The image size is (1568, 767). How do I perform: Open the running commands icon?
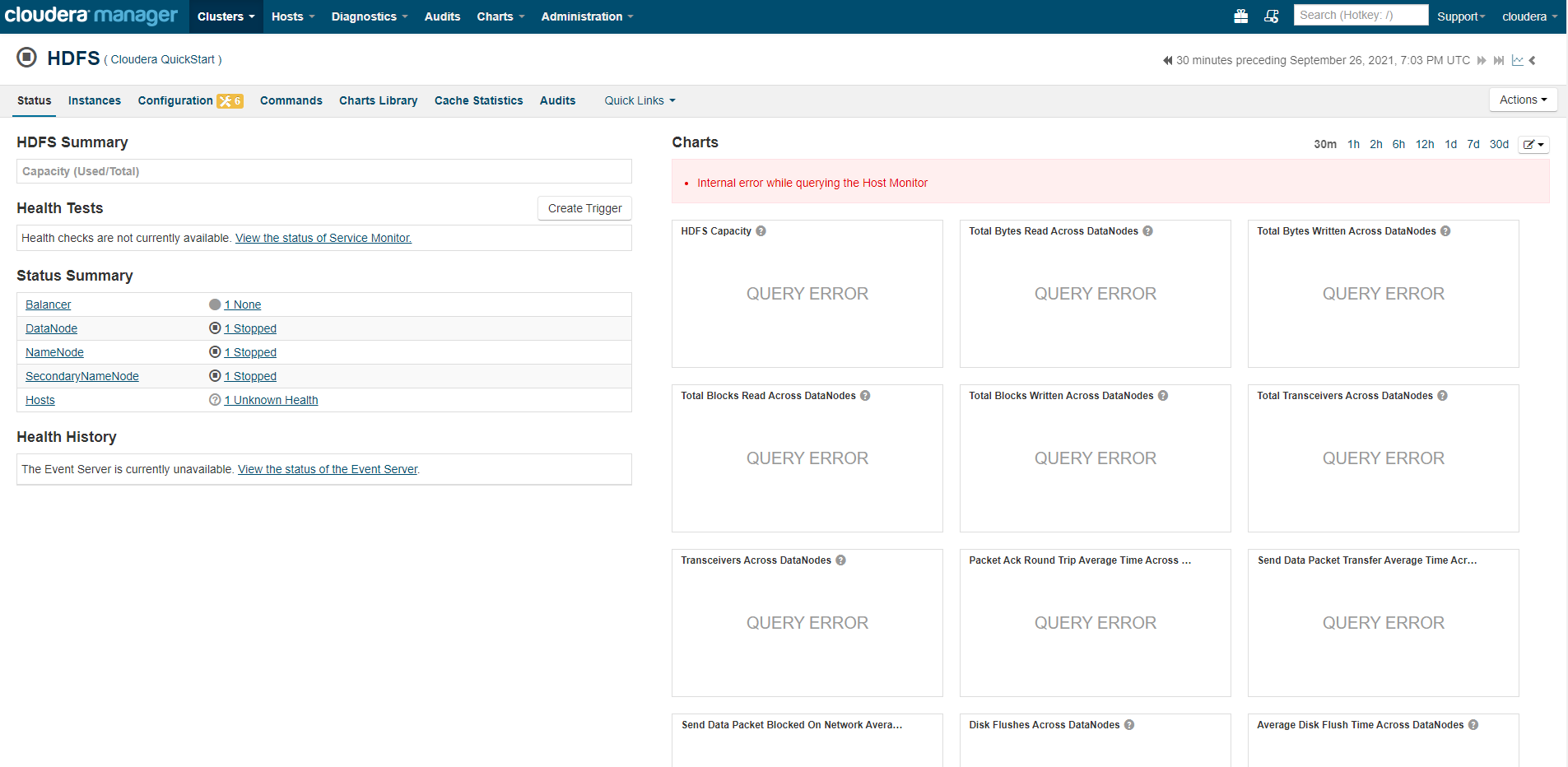point(1272,16)
